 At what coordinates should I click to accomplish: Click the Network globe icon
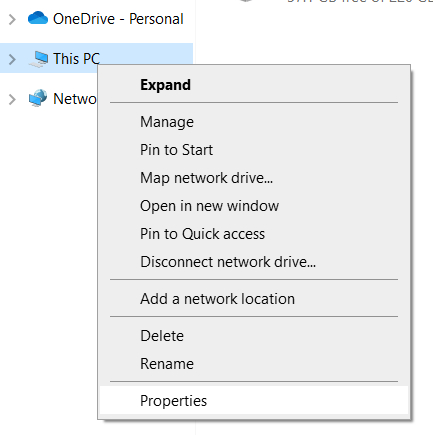(x=38, y=98)
